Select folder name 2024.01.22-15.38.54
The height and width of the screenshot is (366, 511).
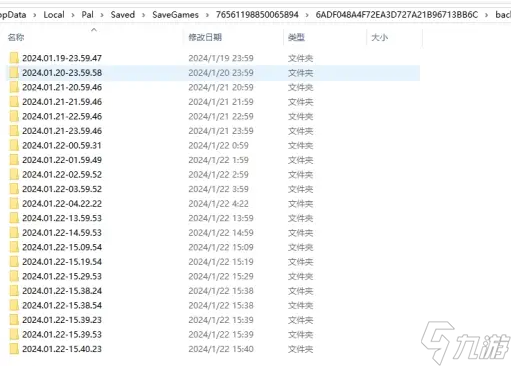[x=62, y=305]
